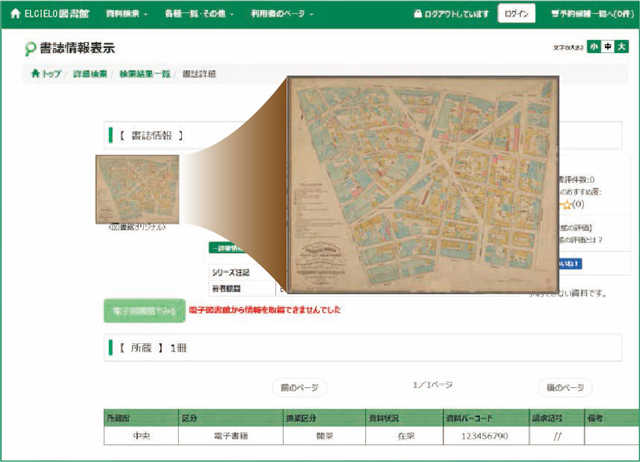Click the 所蔵館 column header
The height and width of the screenshot is (462, 640).
(141, 418)
